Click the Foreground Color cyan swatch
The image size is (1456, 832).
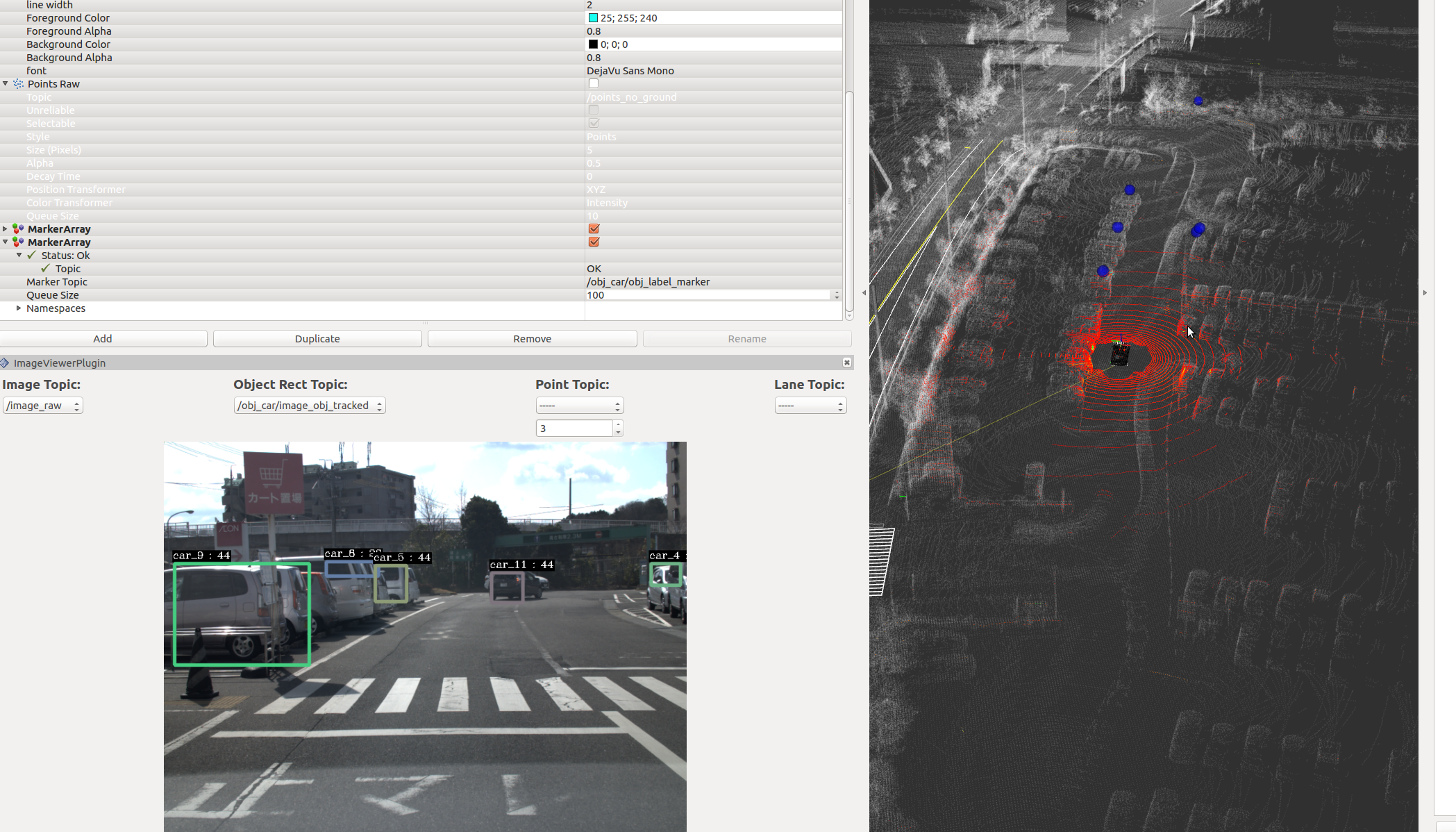tap(594, 18)
